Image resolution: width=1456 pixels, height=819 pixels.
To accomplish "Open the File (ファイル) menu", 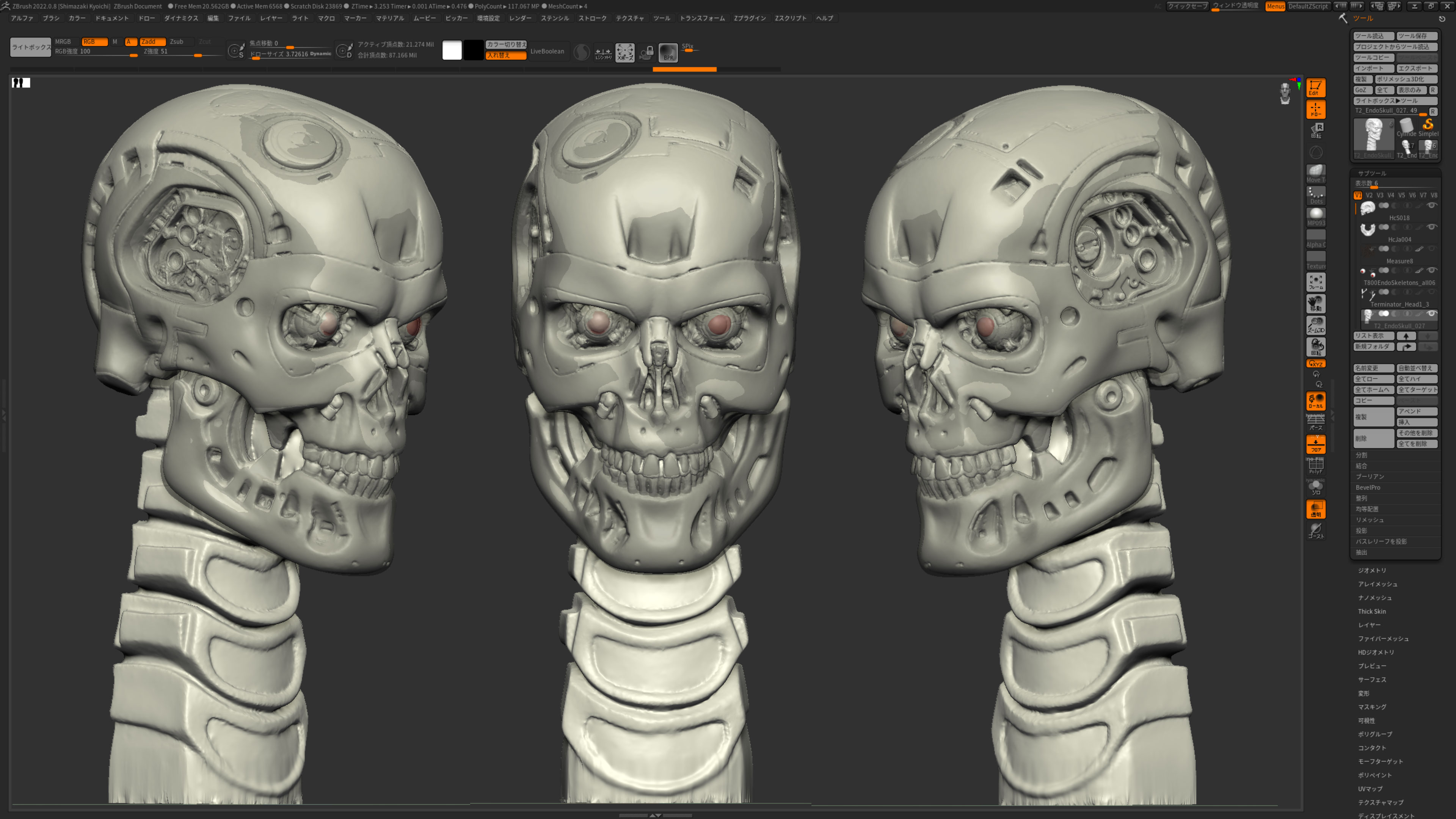I will click(x=239, y=18).
